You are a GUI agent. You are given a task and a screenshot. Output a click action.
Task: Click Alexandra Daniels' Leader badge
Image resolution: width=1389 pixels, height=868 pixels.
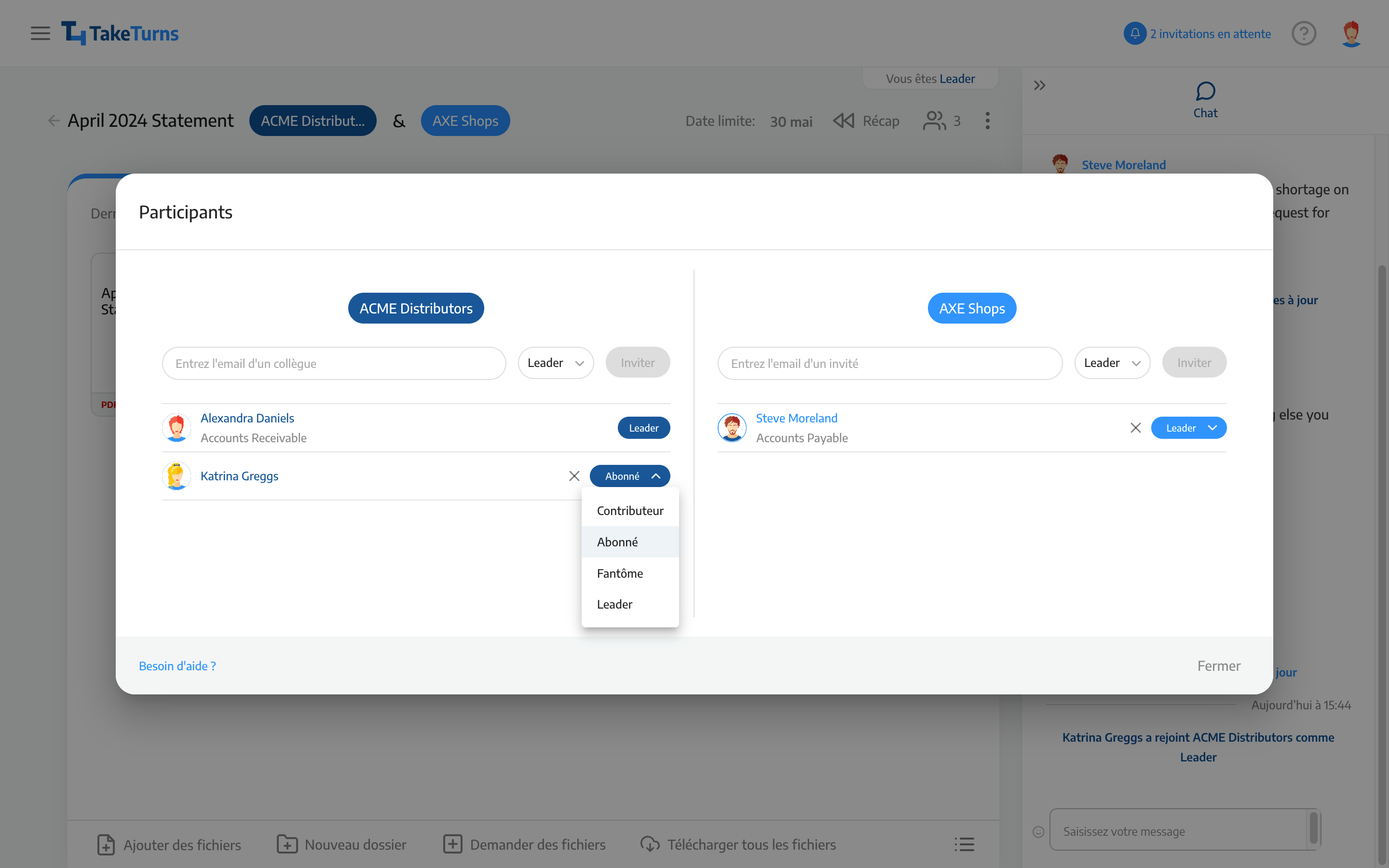coord(643,428)
